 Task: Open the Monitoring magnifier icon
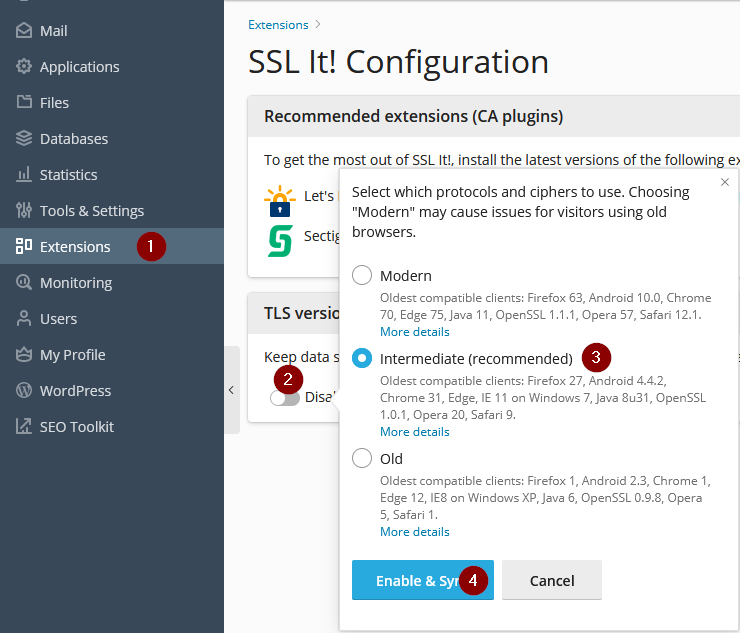click(24, 282)
